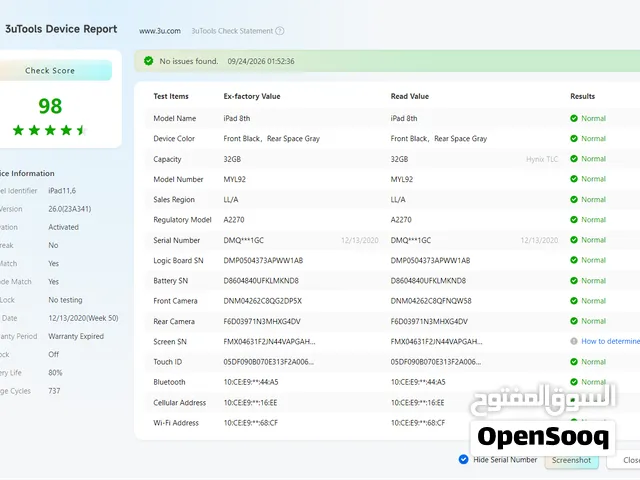
Task: Click the Ex-factory Value column header
Action: pos(252,96)
